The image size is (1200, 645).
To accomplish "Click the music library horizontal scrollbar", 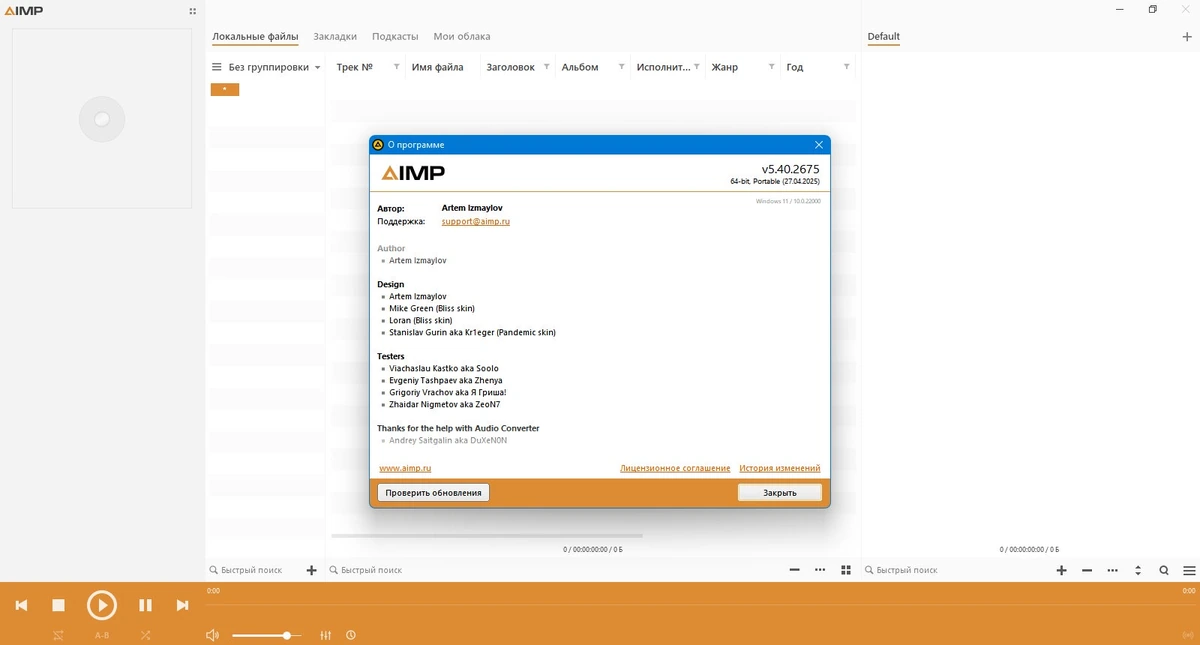I will click(x=487, y=536).
